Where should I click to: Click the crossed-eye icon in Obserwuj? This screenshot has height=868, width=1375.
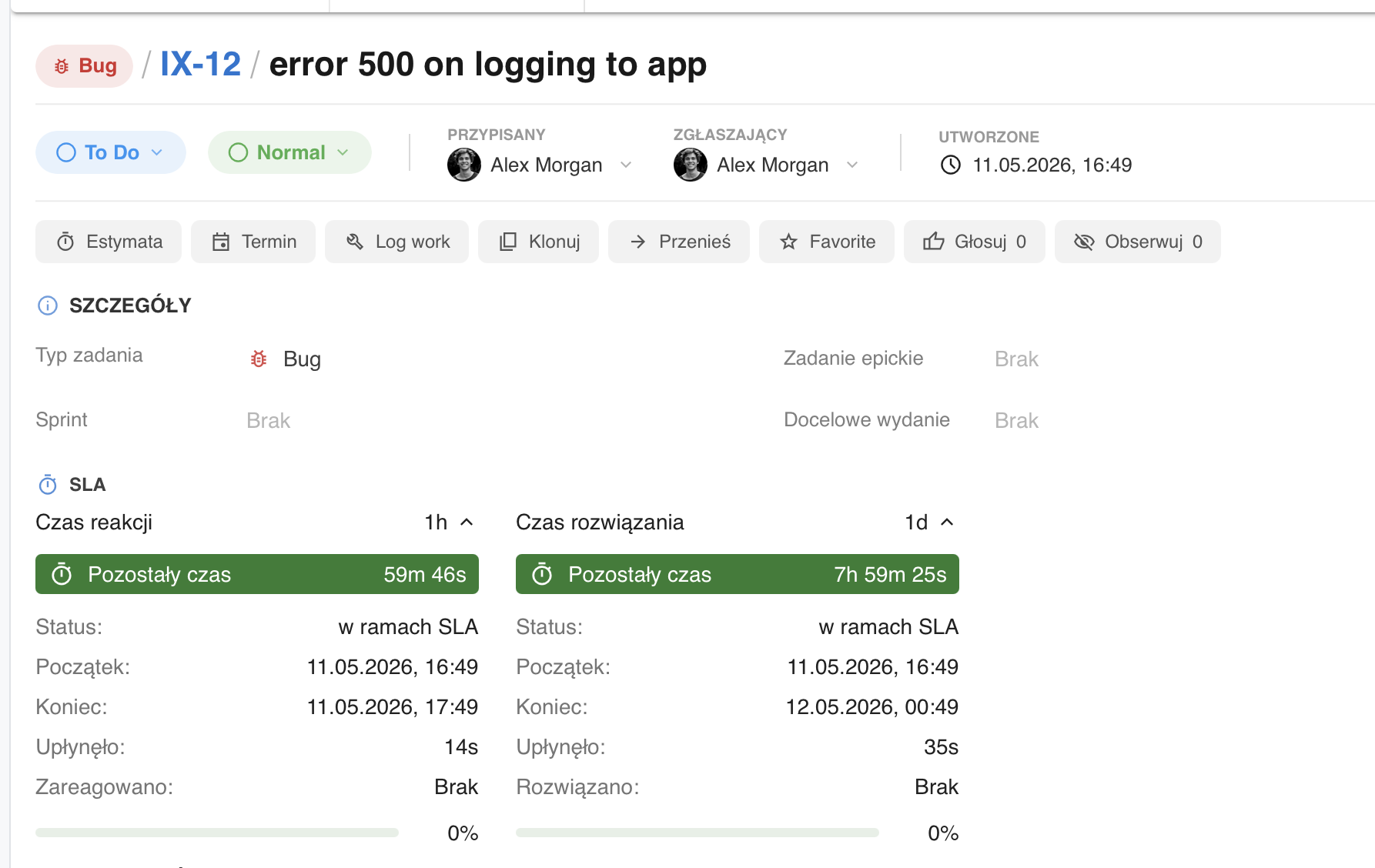click(1084, 242)
